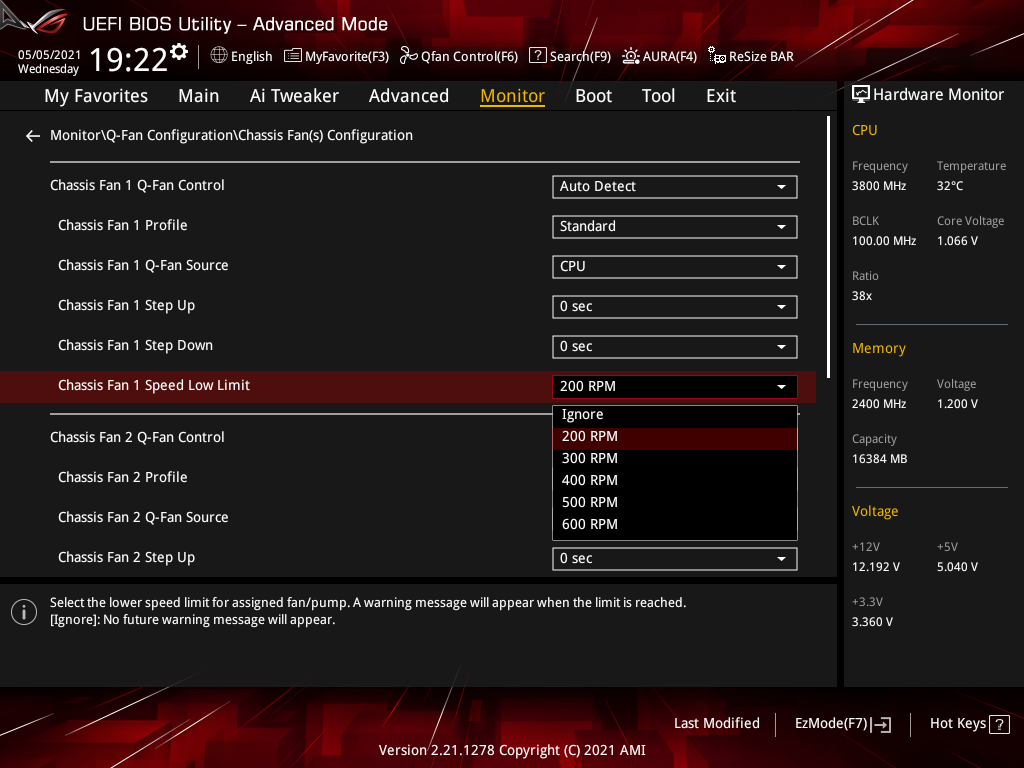This screenshot has width=1024, height=768.
Task: Select Chassis Fan 2 Step Up label
Action: [x=127, y=558]
